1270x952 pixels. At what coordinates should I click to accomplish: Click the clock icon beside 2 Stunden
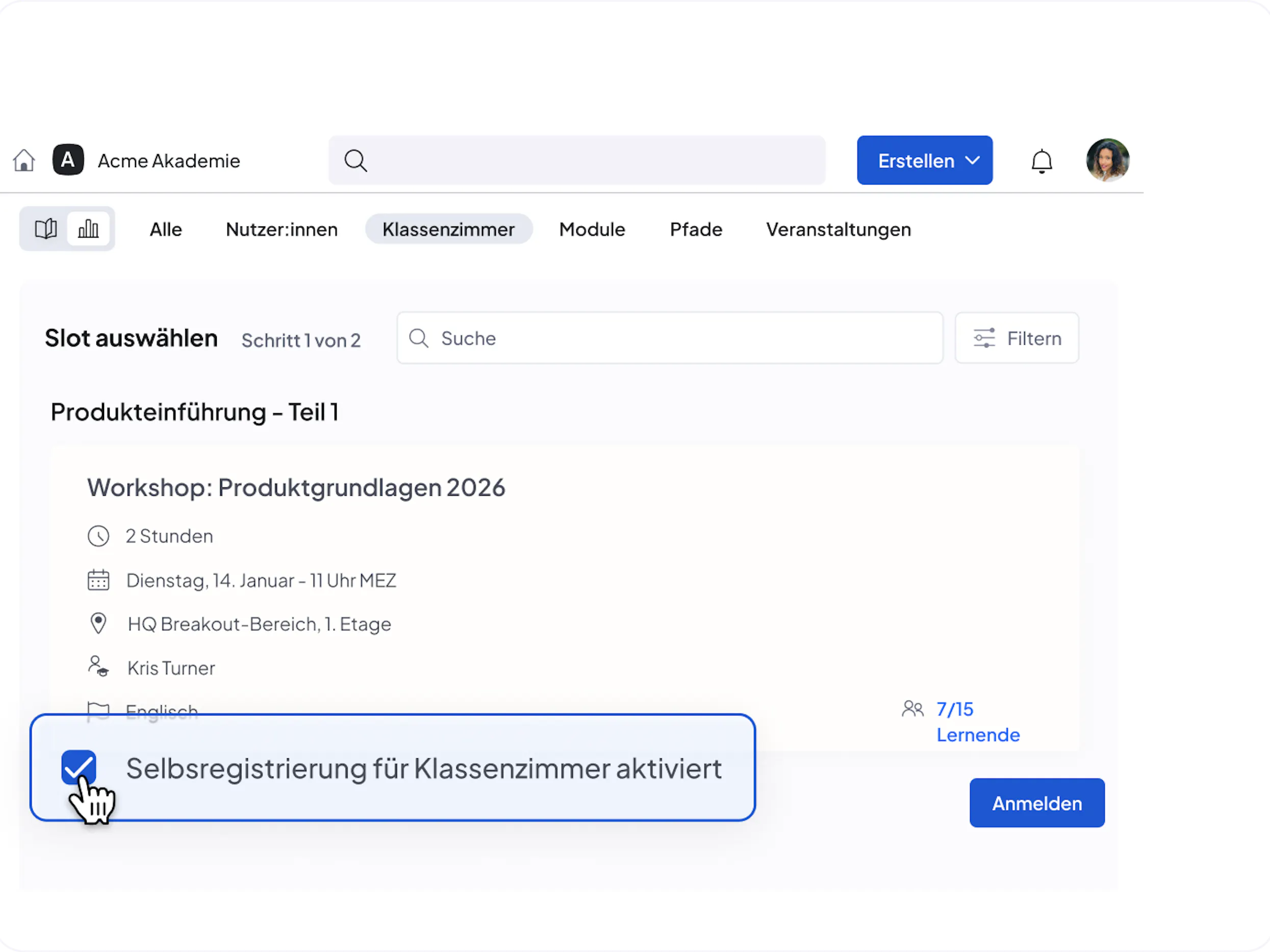tap(98, 536)
